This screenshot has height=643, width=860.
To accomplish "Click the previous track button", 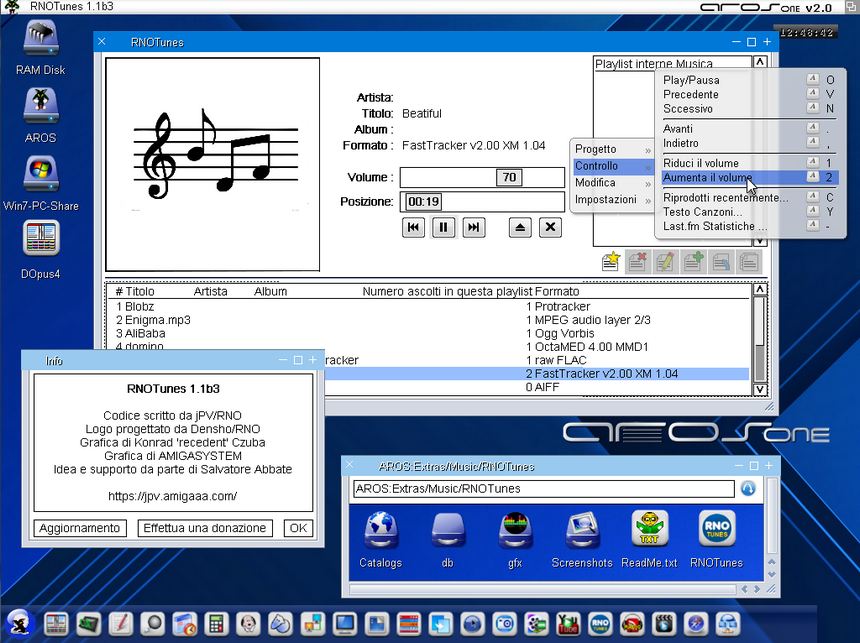I will pos(413,228).
